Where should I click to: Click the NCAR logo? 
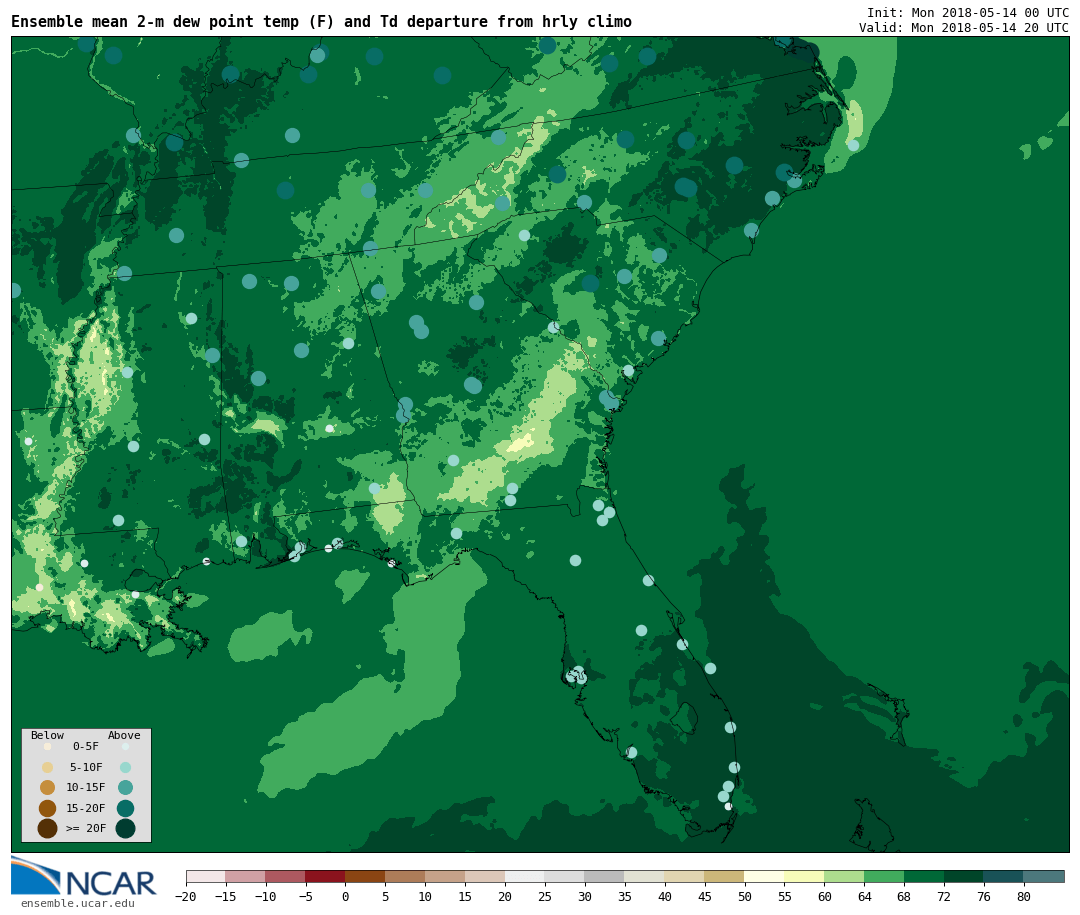coord(83,876)
